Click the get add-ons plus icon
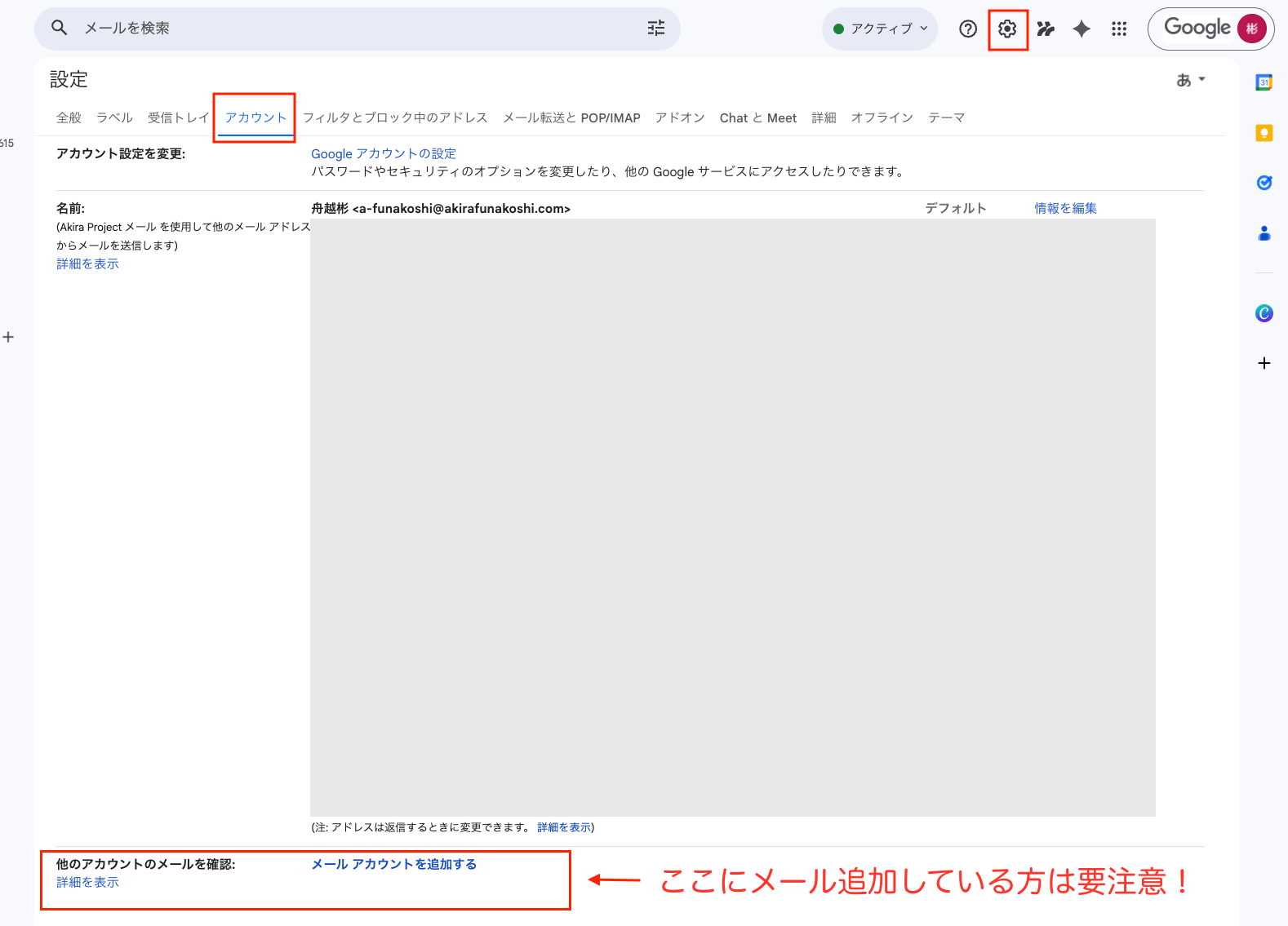The height and width of the screenshot is (926, 1288). (x=1264, y=363)
